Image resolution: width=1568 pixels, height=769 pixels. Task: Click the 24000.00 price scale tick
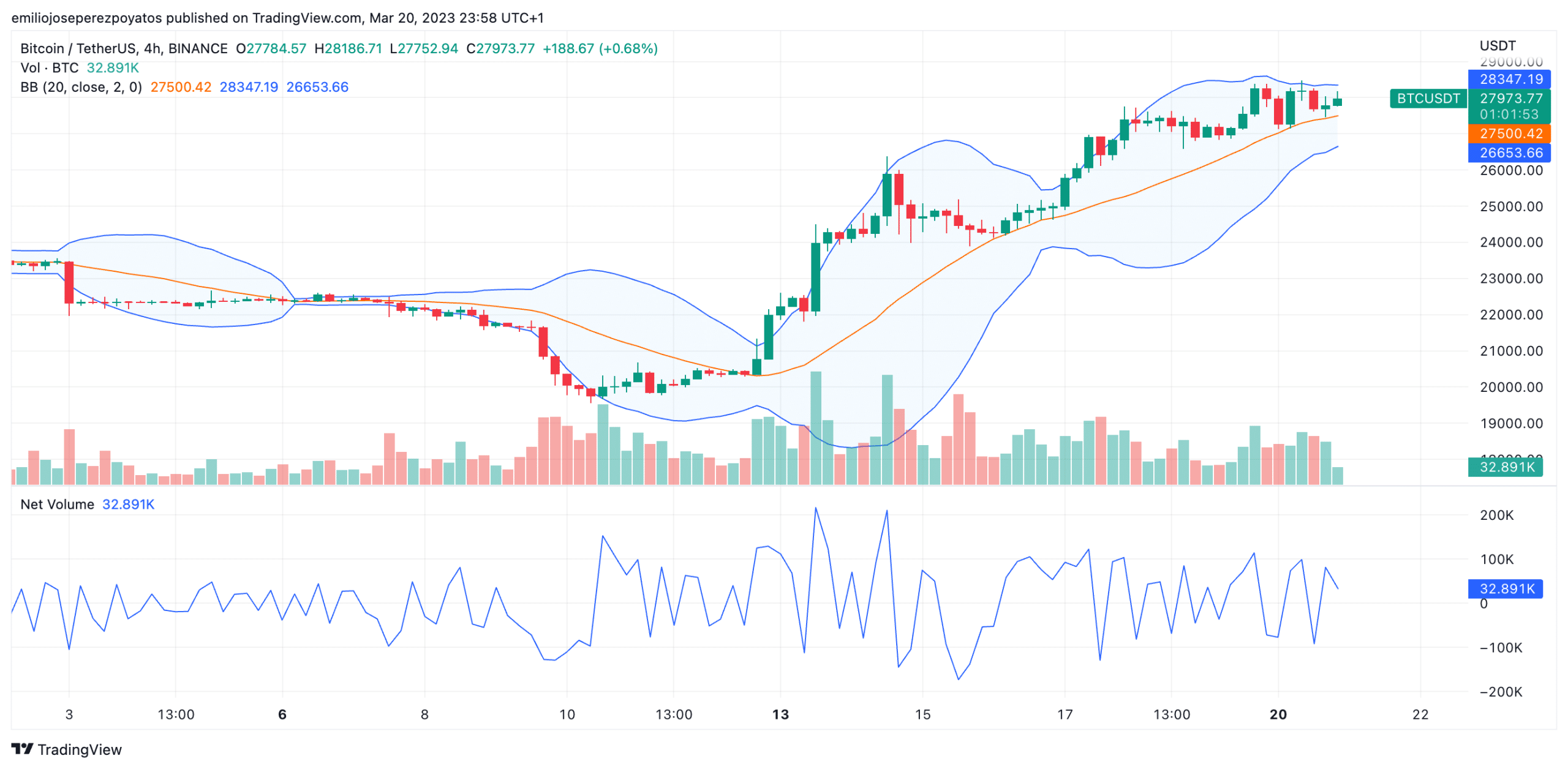1510,242
